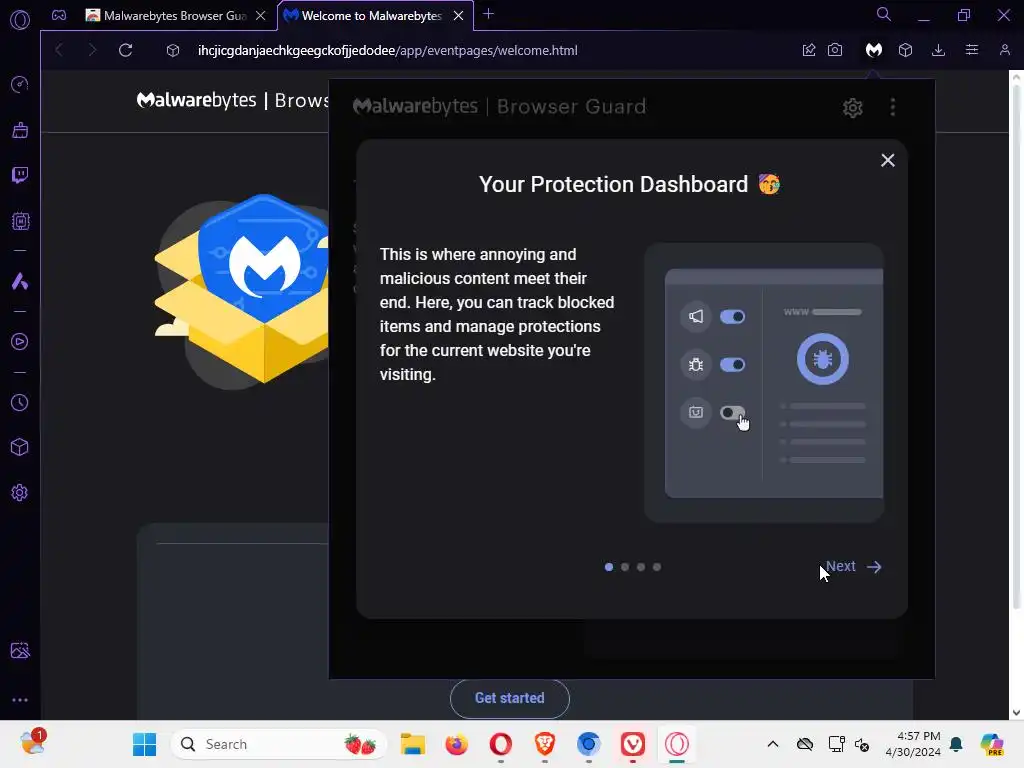Open the notification bell in taskbar
The height and width of the screenshot is (768, 1024).
click(x=956, y=744)
